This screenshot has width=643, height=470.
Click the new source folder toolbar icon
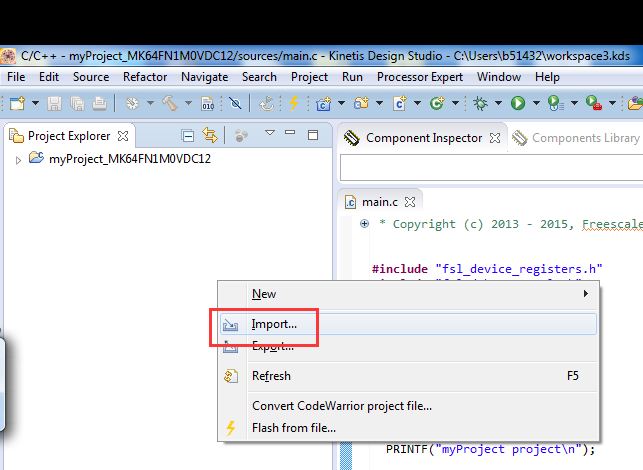[361, 103]
